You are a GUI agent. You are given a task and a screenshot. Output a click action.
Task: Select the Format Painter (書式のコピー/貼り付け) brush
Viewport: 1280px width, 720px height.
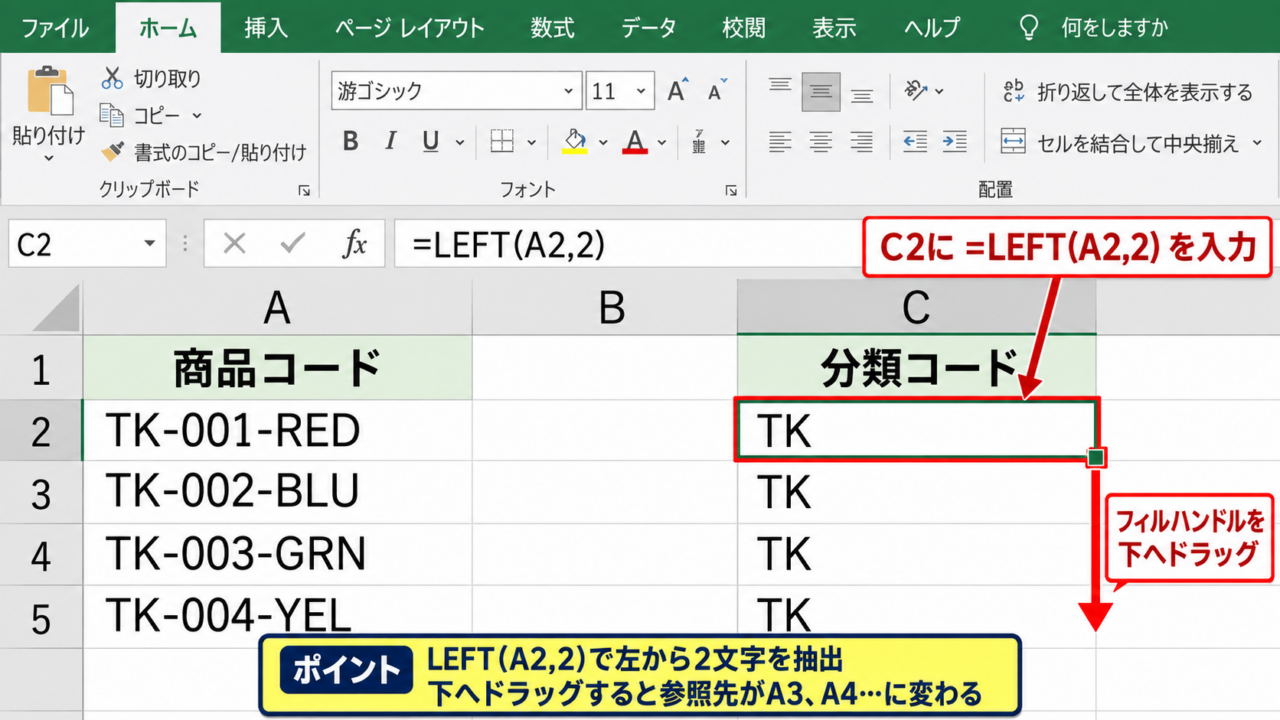click(113, 152)
